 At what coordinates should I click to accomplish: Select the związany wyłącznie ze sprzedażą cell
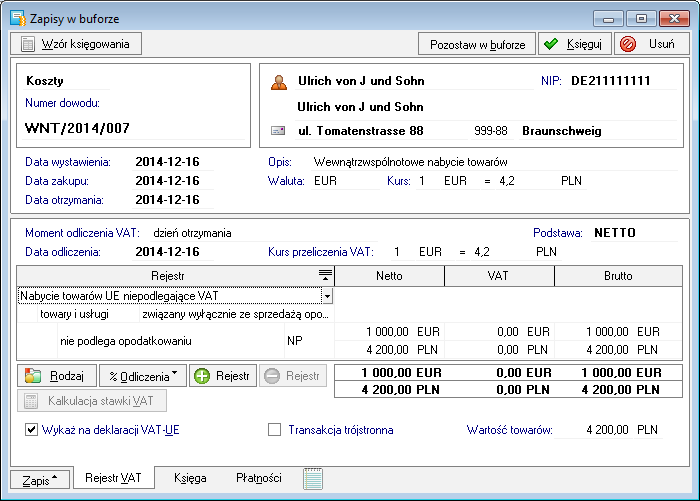click(236, 314)
